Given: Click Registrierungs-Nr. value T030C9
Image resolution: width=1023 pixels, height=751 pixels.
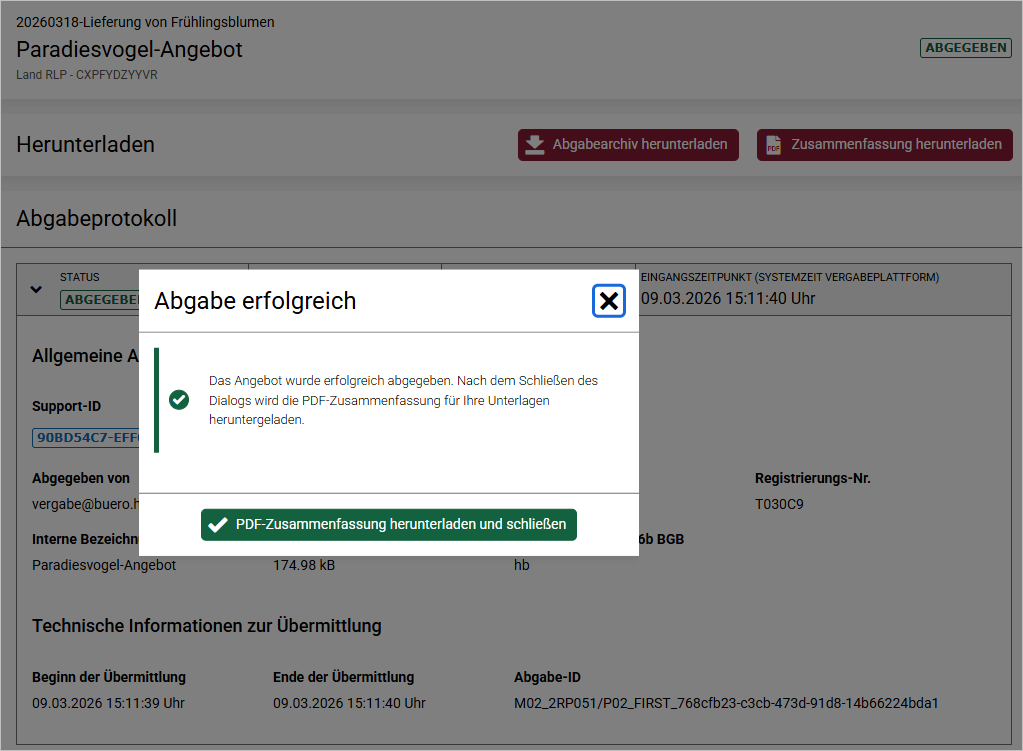Looking at the screenshot, I should tap(779, 504).
